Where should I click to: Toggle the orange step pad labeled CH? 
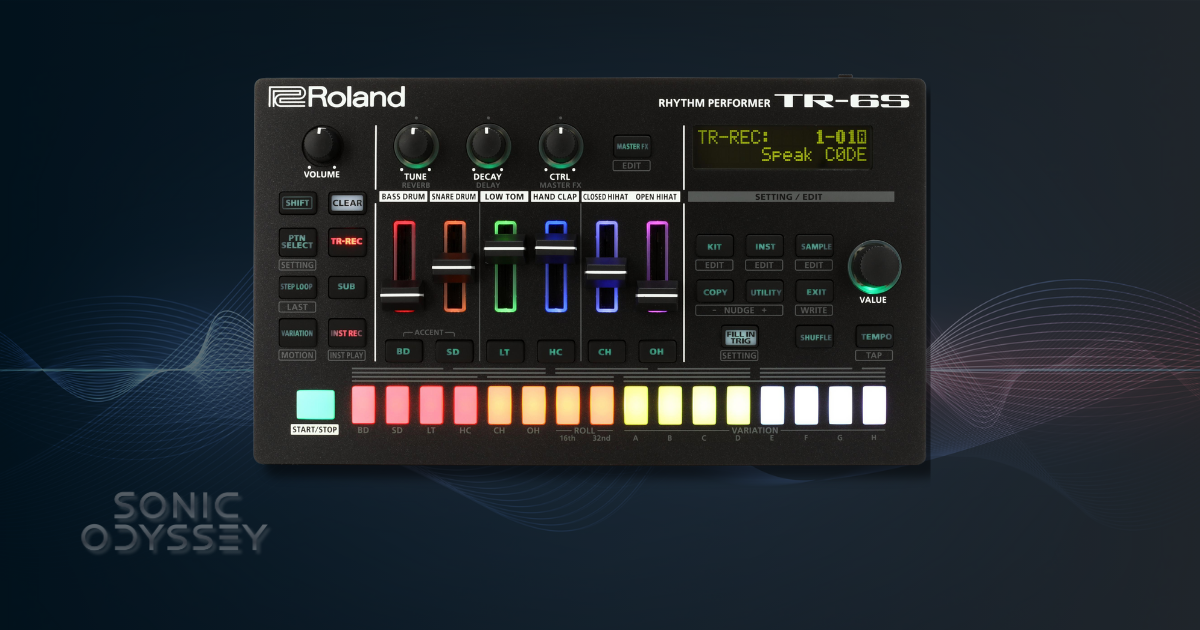499,405
